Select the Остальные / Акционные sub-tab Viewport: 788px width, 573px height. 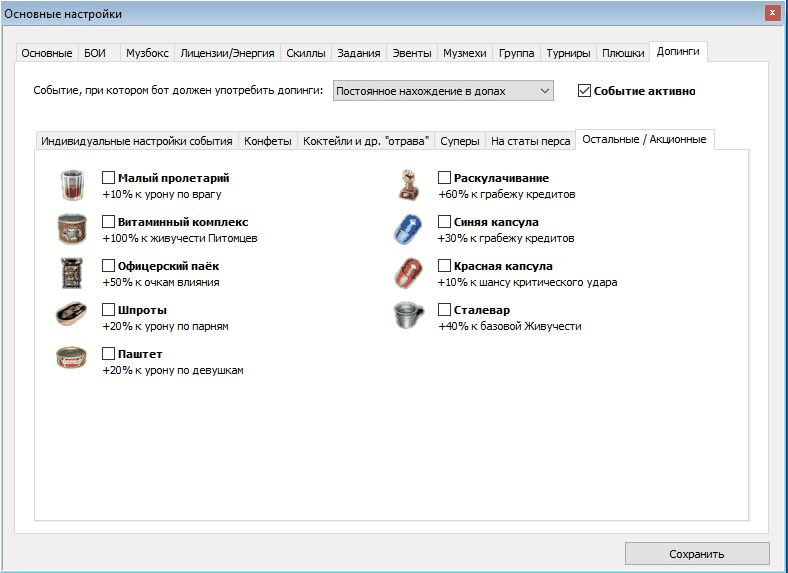pyautogui.click(x=644, y=139)
